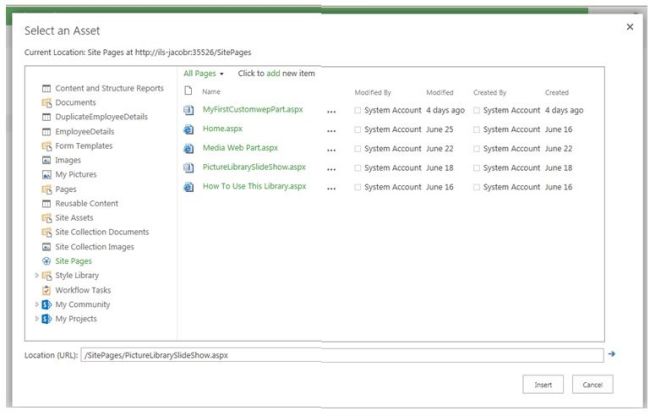The height and width of the screenshot is (416, 650).
Task: Click the How To Use This Library.aspx file icon
Action: [x=189, y=187]
